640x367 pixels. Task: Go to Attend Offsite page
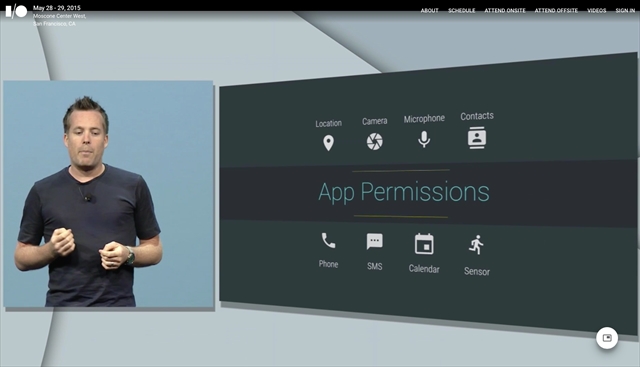[556, 11]
